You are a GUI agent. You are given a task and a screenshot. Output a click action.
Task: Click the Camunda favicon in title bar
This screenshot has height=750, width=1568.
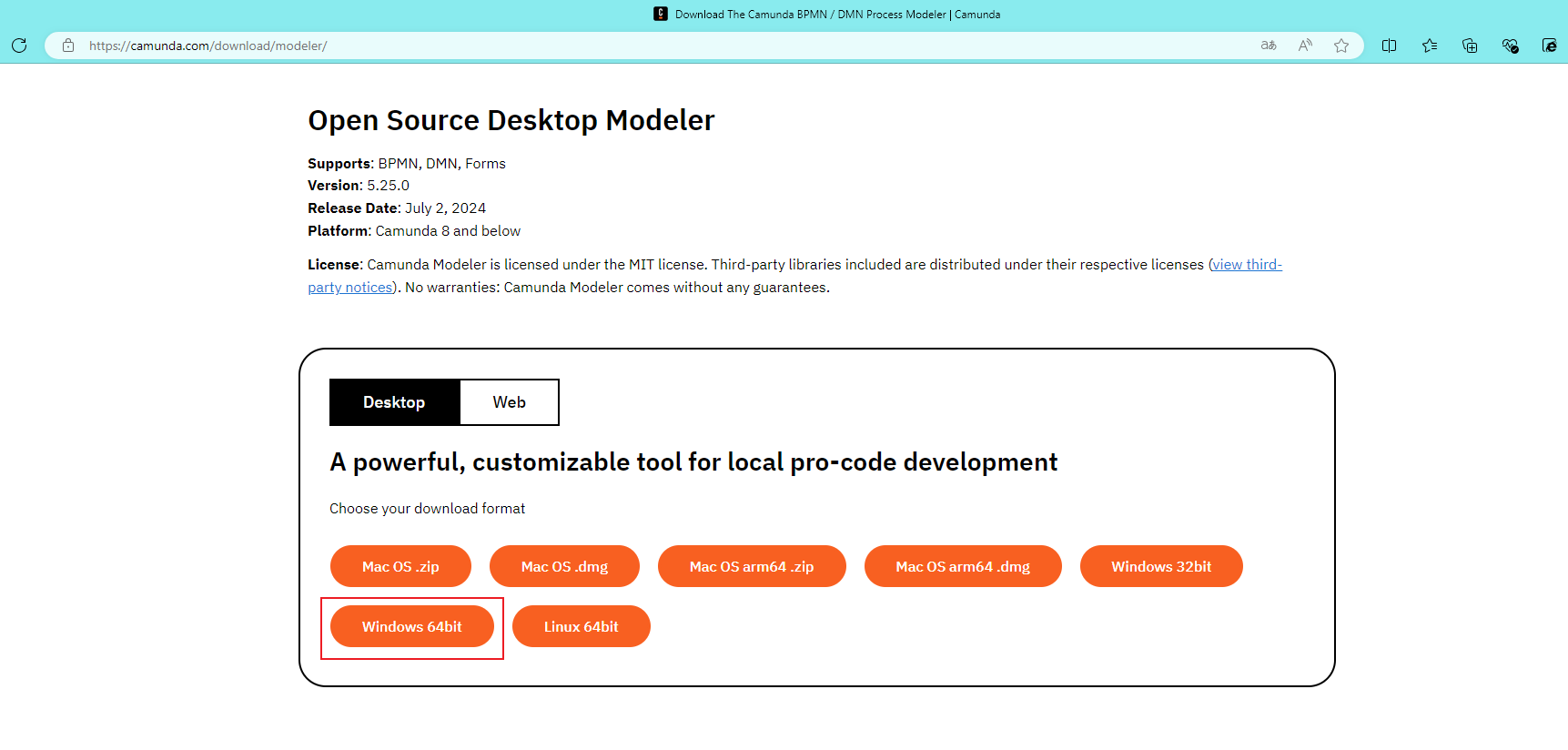661,14
